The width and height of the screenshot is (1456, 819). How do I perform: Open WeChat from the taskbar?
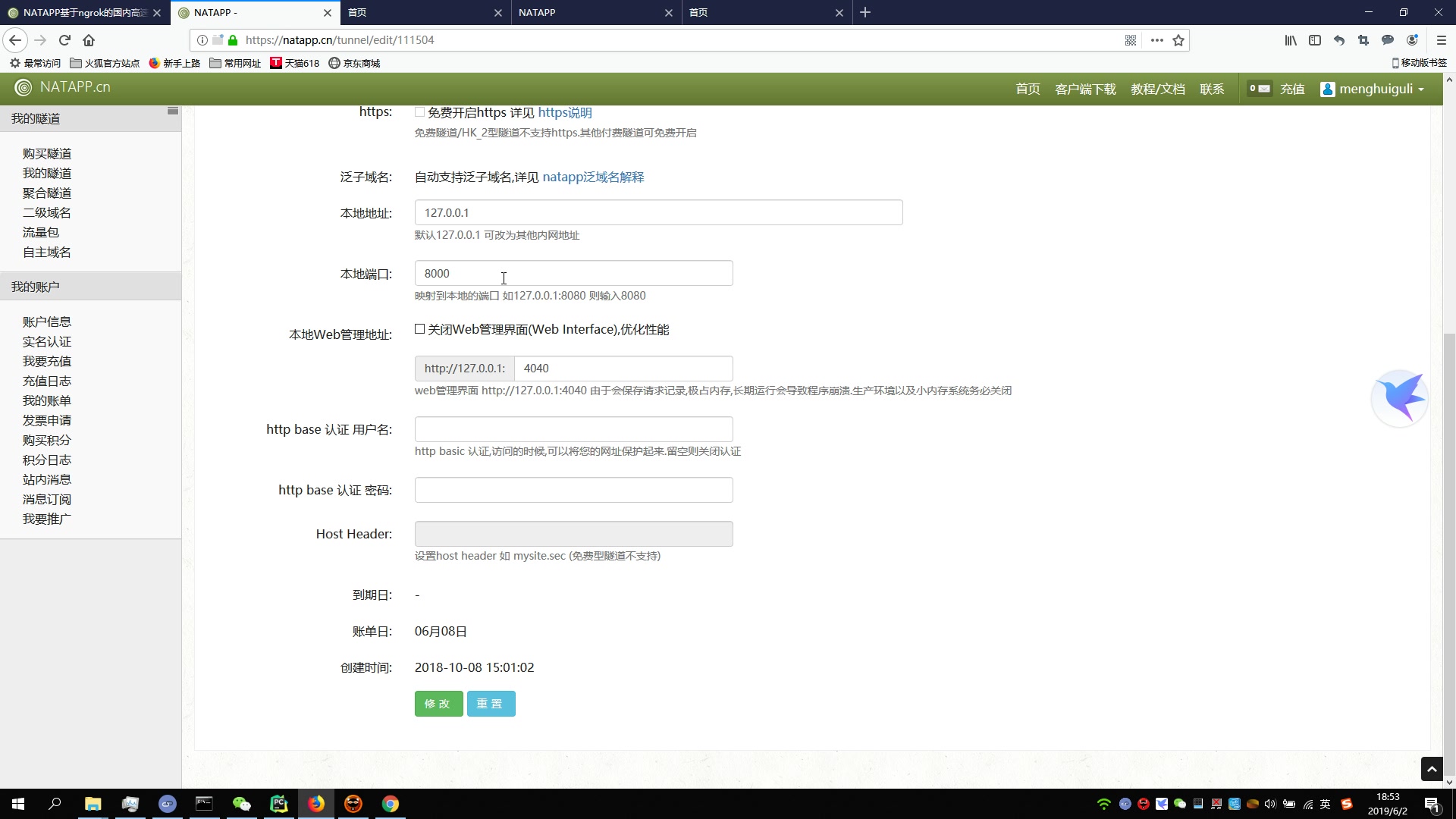(x=241, y=804)
